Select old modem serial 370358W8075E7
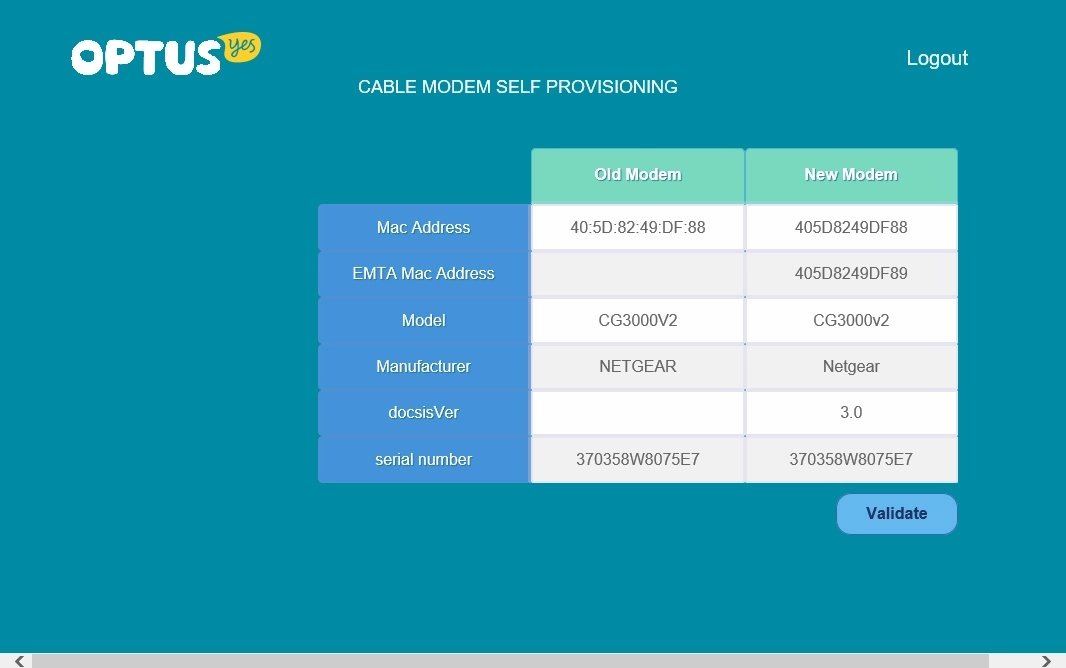This screenshot has width=1066, height=668. coord(638,459)
